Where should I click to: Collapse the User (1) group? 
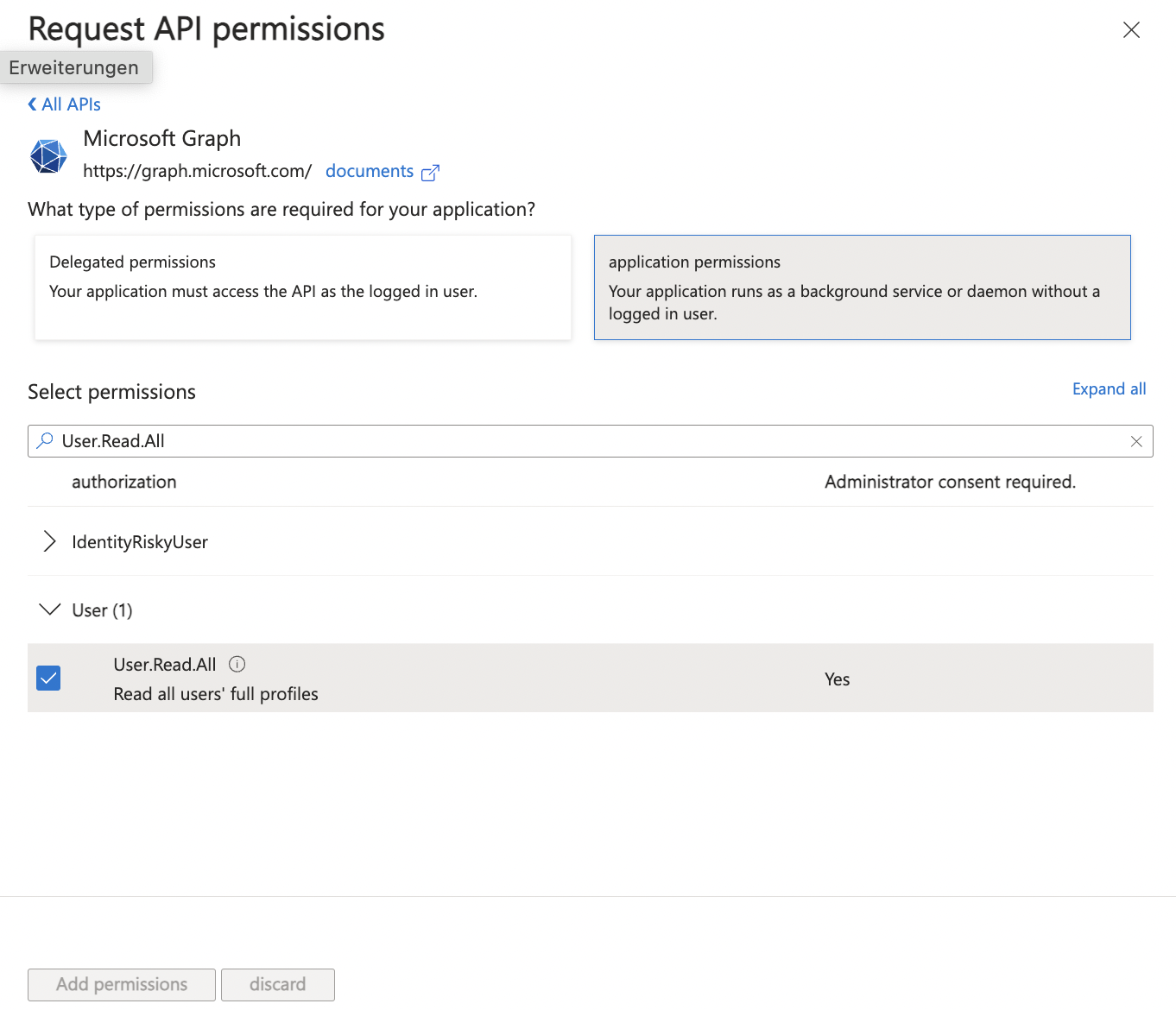[x=50, y=609]
